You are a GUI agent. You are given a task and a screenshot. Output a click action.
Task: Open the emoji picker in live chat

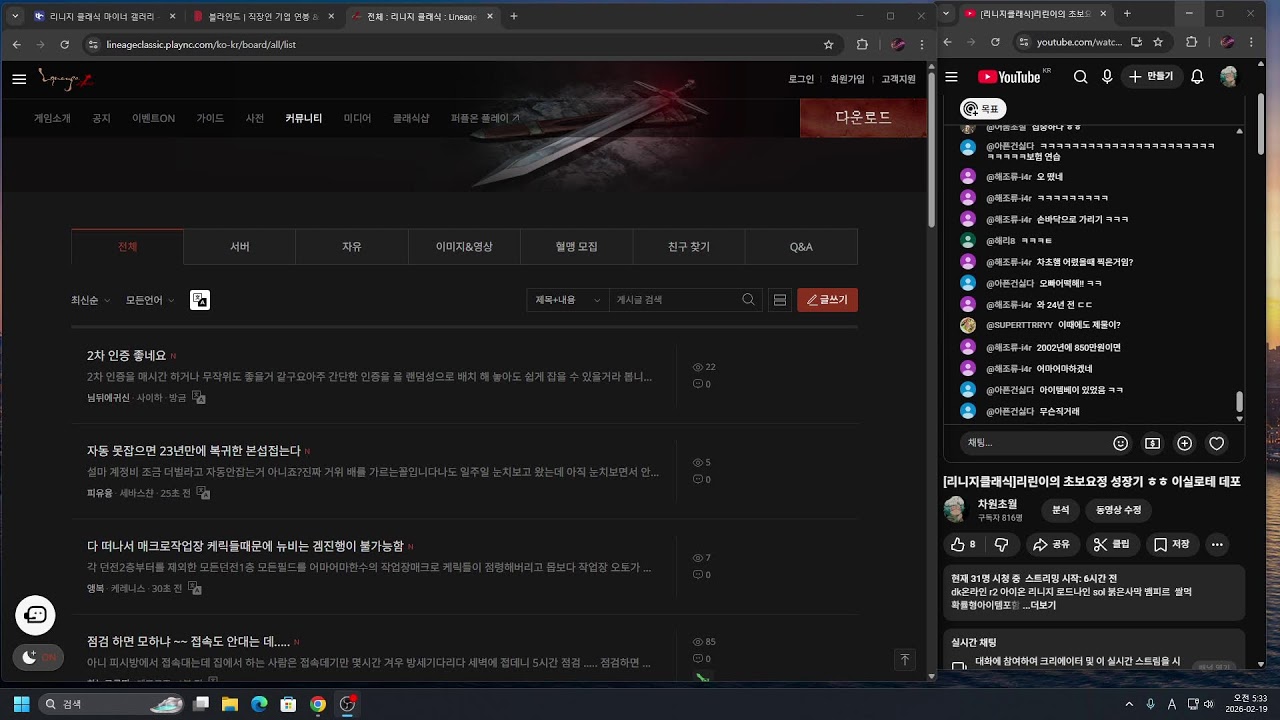pos(1121,443)
